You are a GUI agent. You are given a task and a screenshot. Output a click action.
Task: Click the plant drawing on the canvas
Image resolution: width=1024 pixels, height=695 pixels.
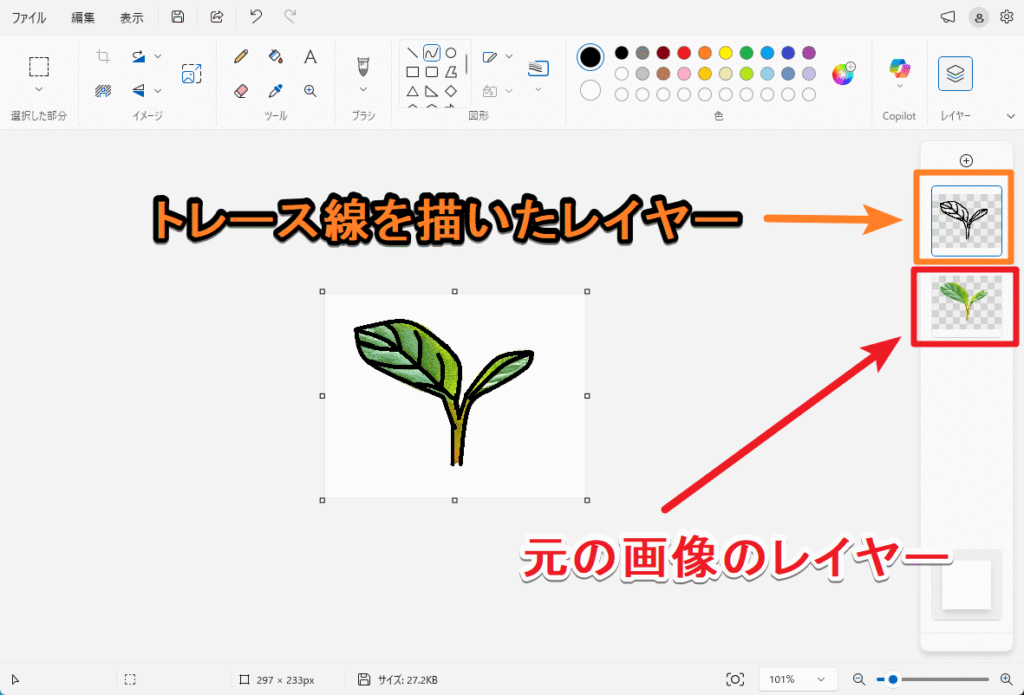point(444,392)
